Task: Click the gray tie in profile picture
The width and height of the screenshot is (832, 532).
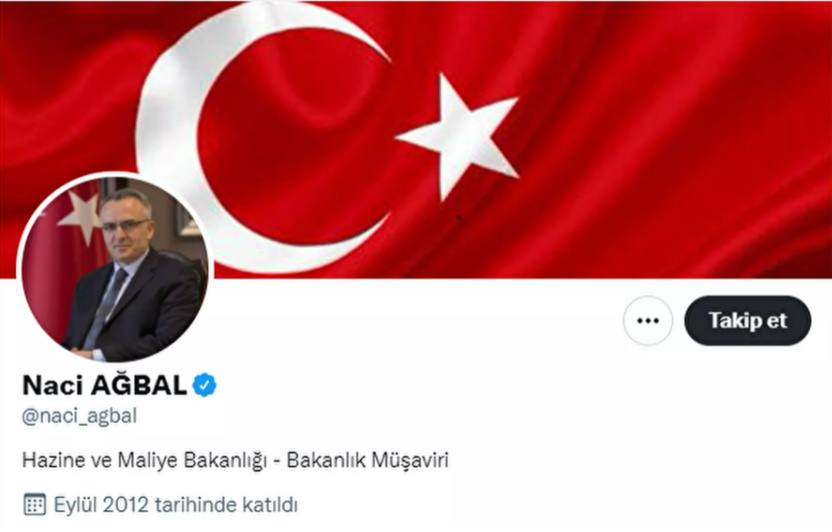Action: pos(105,309)
